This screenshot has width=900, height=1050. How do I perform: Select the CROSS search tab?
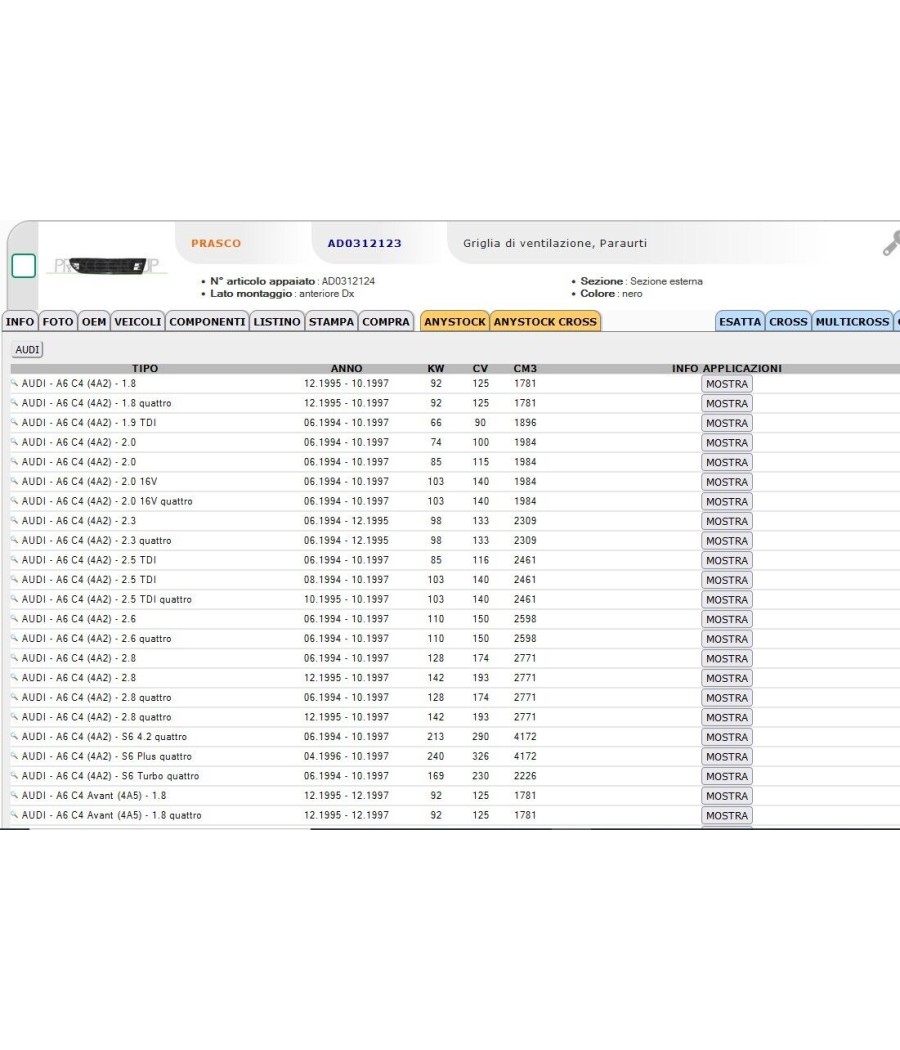(788, 322)
